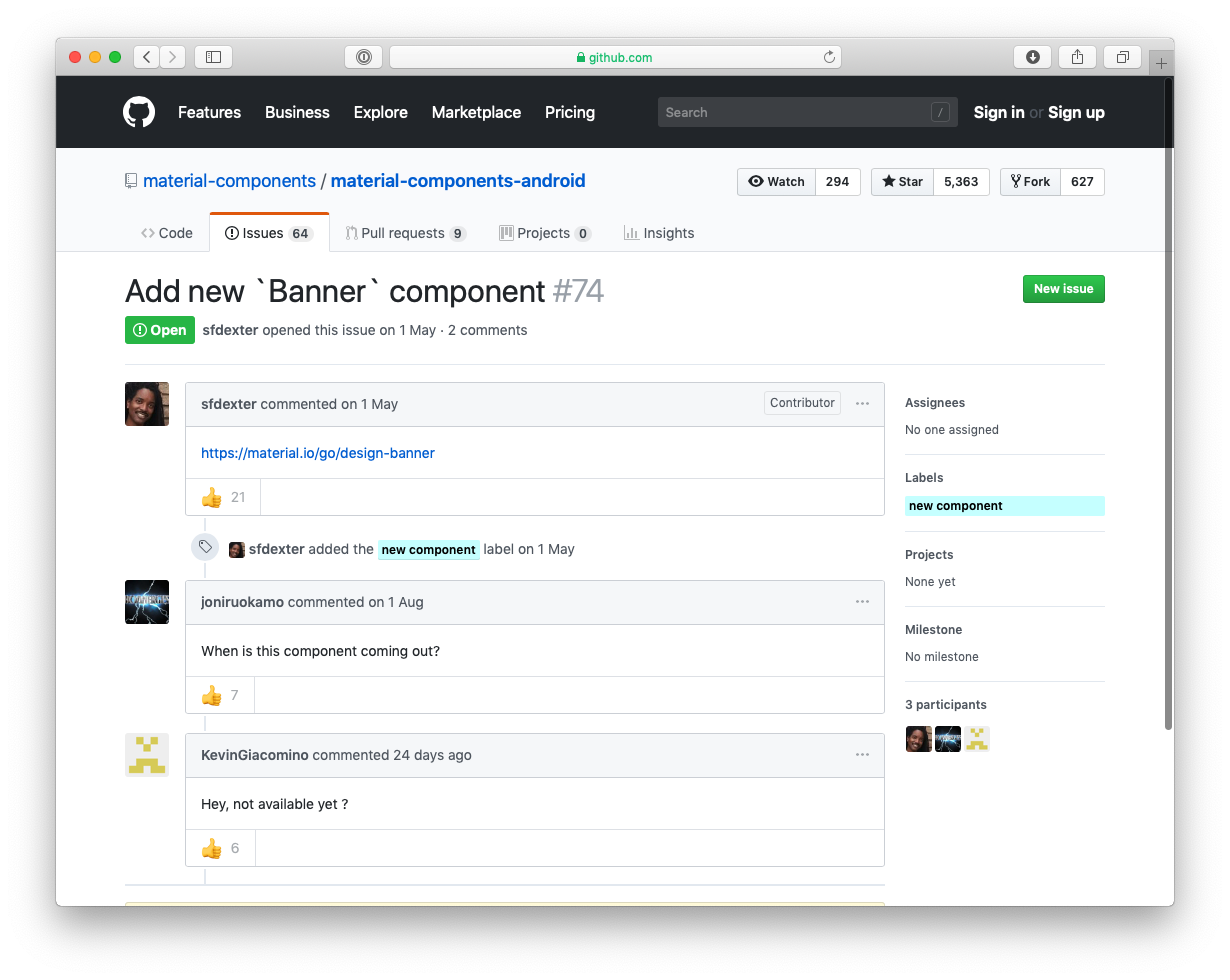Open the material.io design-banner link

318,453
